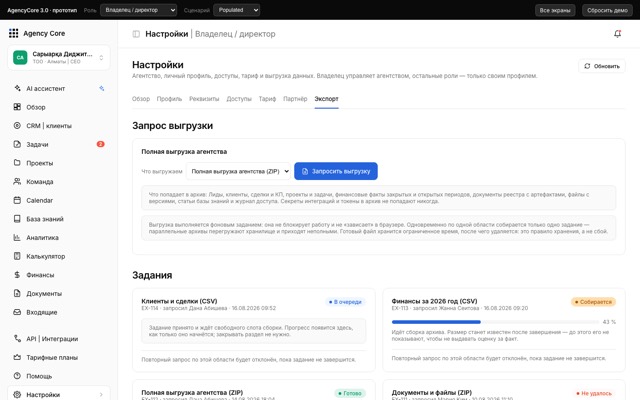Open Финансы dollar icon in sidebar
The height and width of the screenshot is (400, 640).
(17, 275)
